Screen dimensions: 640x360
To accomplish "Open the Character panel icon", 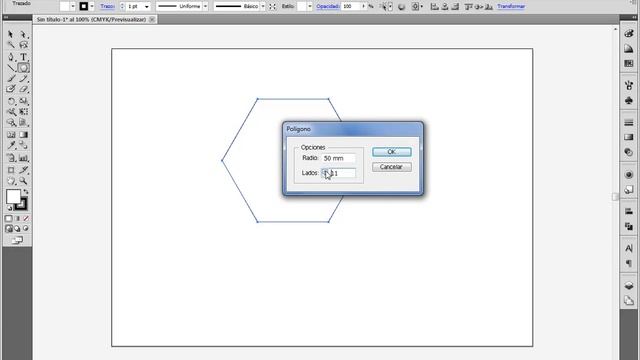I will pyautogui.click(x=629, y=249).
